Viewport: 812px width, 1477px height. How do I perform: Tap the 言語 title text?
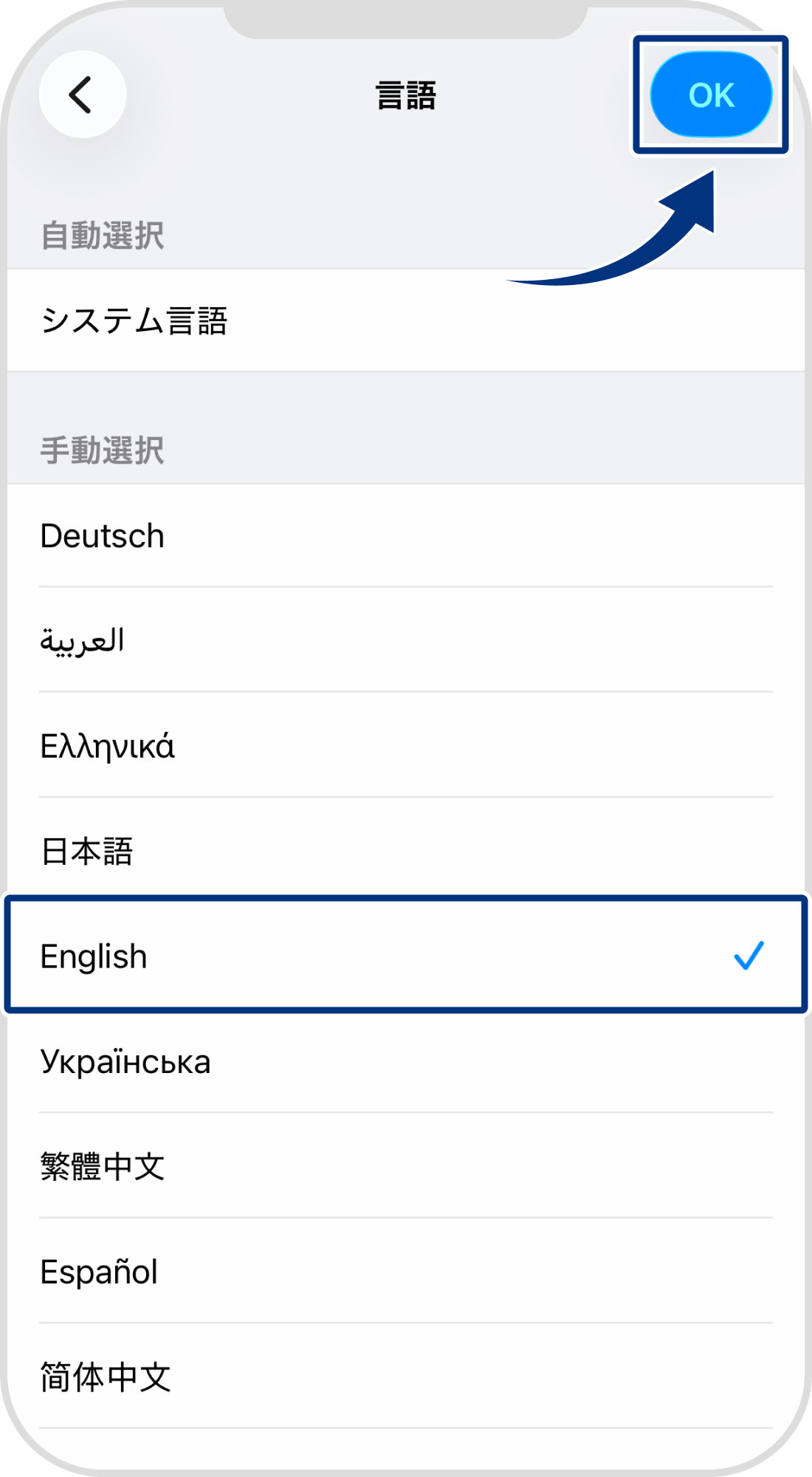click(405, 95)
